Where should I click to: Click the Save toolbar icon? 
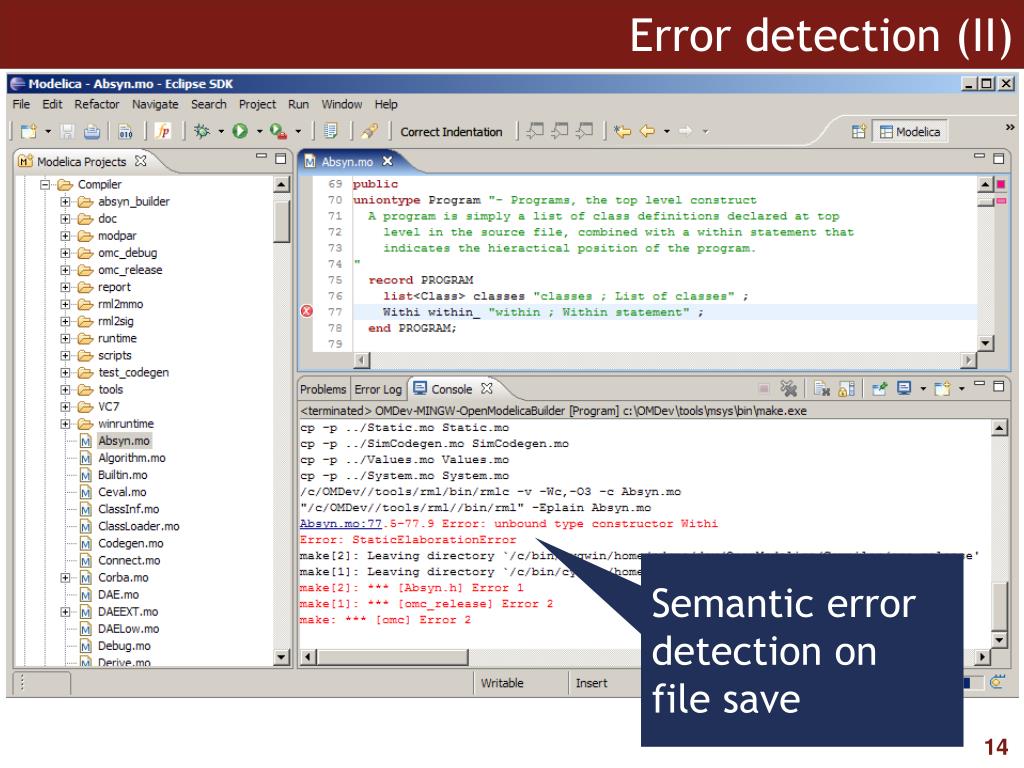pyautogui.click(x=67, y=132)
